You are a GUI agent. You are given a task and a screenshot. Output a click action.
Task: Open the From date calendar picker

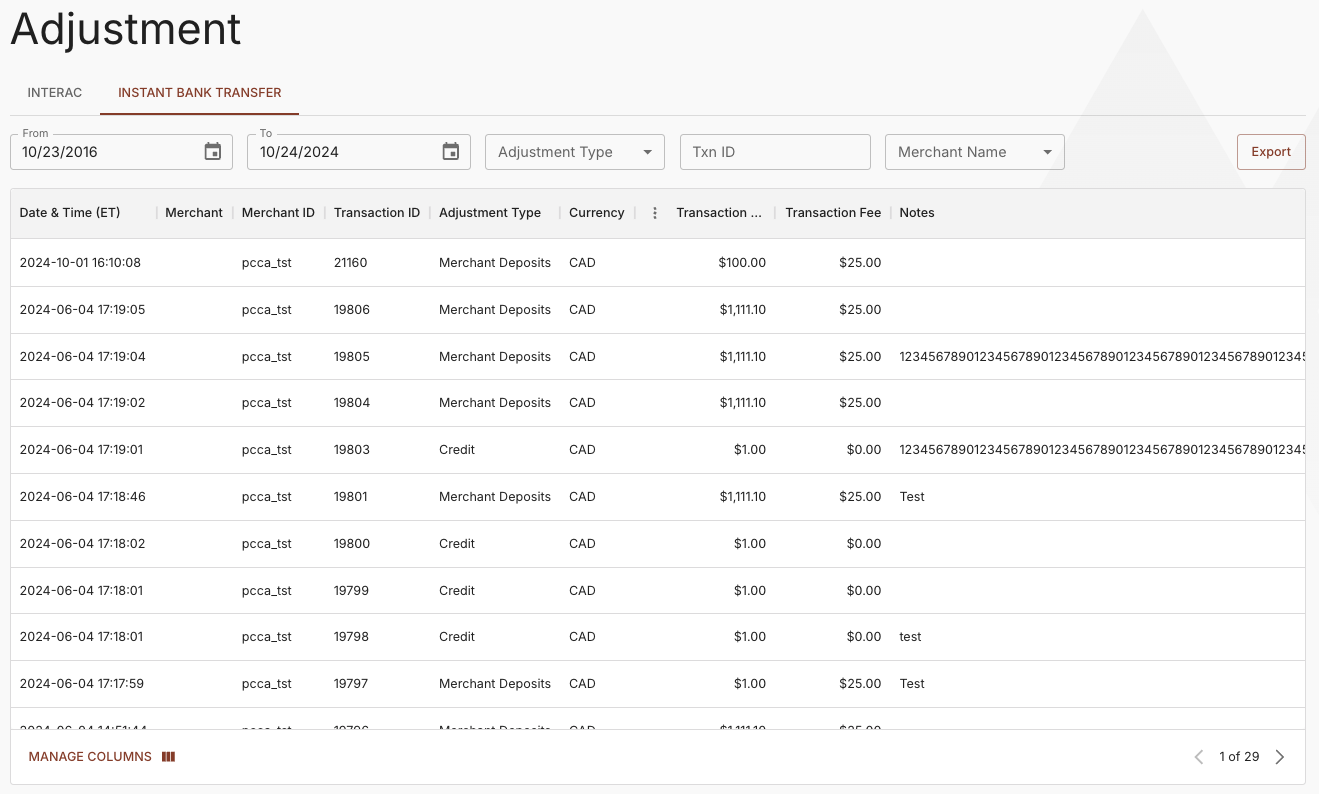coord(213,152)
